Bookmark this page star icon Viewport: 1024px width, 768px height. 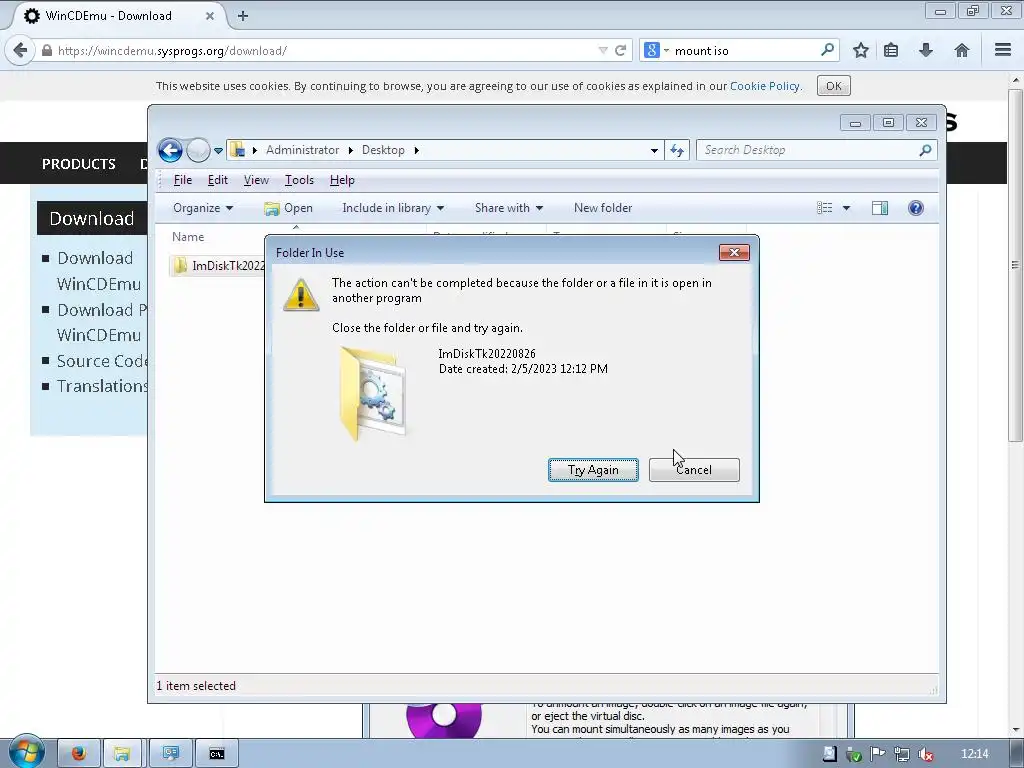(861, 50)
